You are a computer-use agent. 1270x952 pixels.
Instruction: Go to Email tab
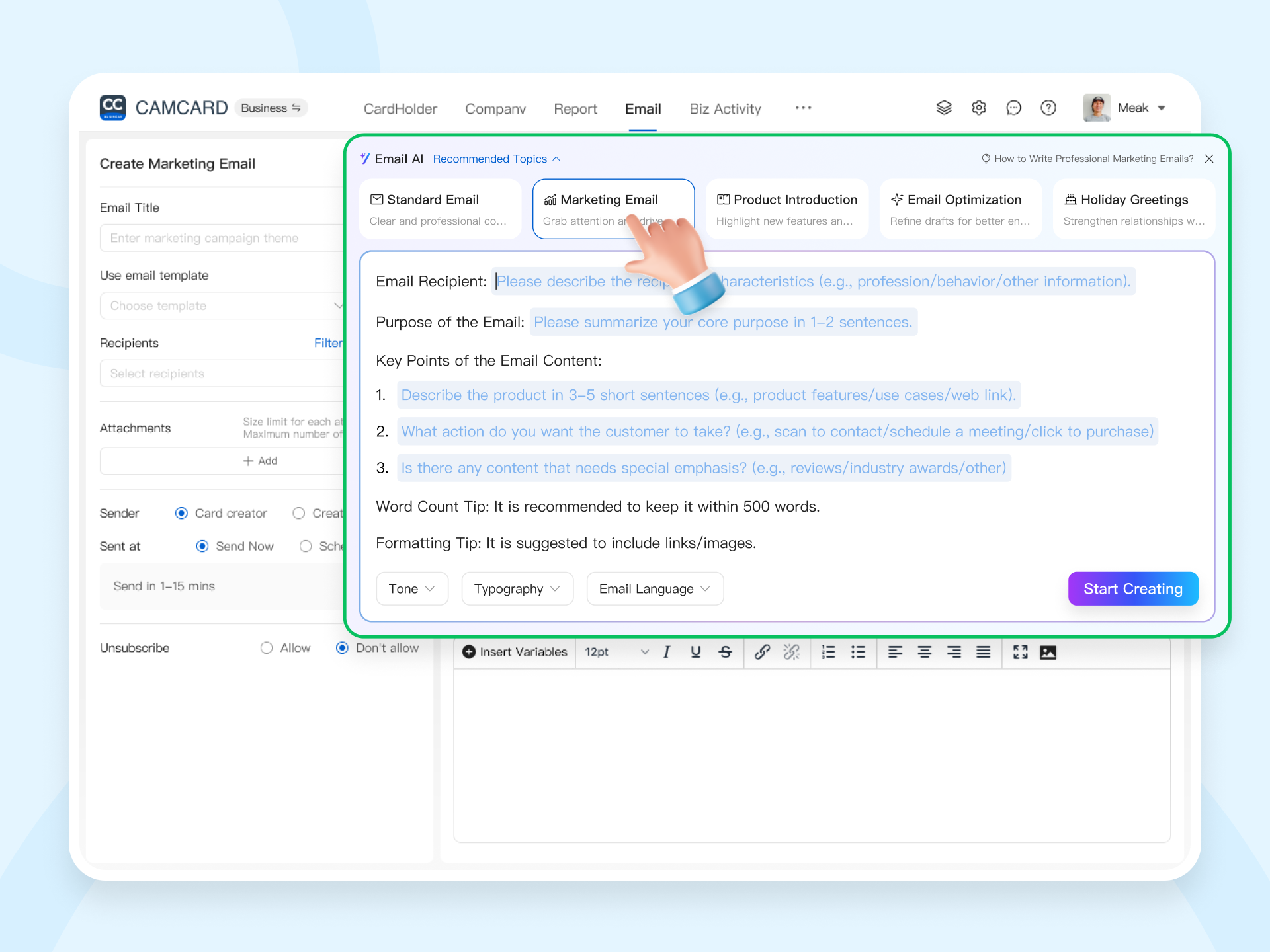[x=643, y=108]
